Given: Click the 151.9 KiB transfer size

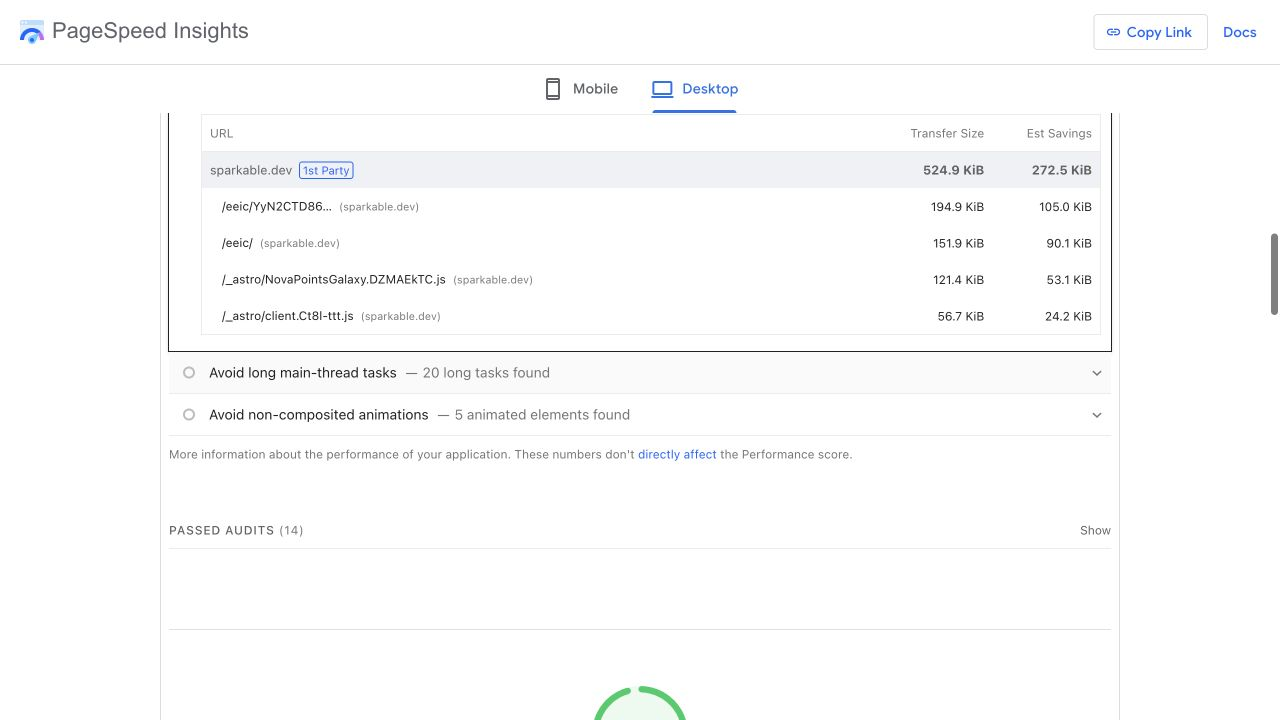Looking at the screenshot, I should coord(958,243).
